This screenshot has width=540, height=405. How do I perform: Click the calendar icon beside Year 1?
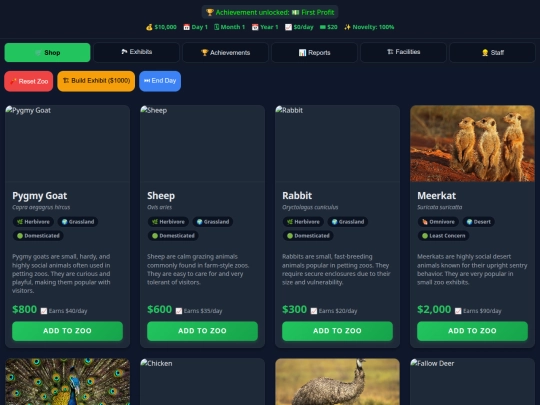point(255,27)
